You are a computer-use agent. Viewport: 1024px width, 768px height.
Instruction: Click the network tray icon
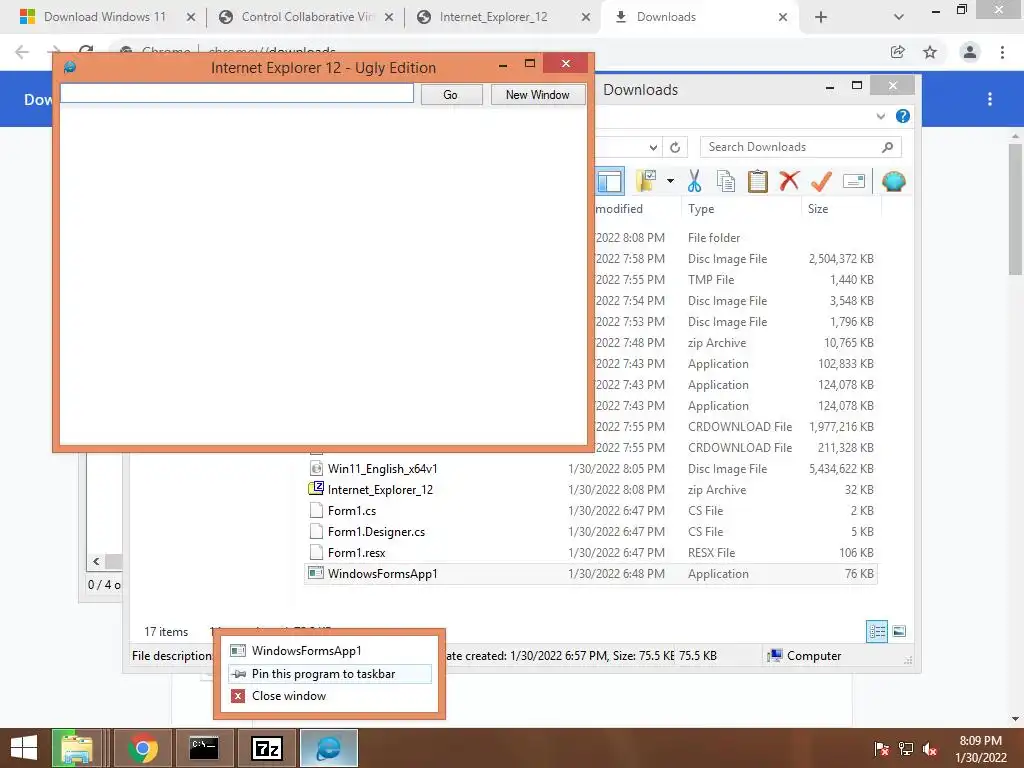(906, 749)
